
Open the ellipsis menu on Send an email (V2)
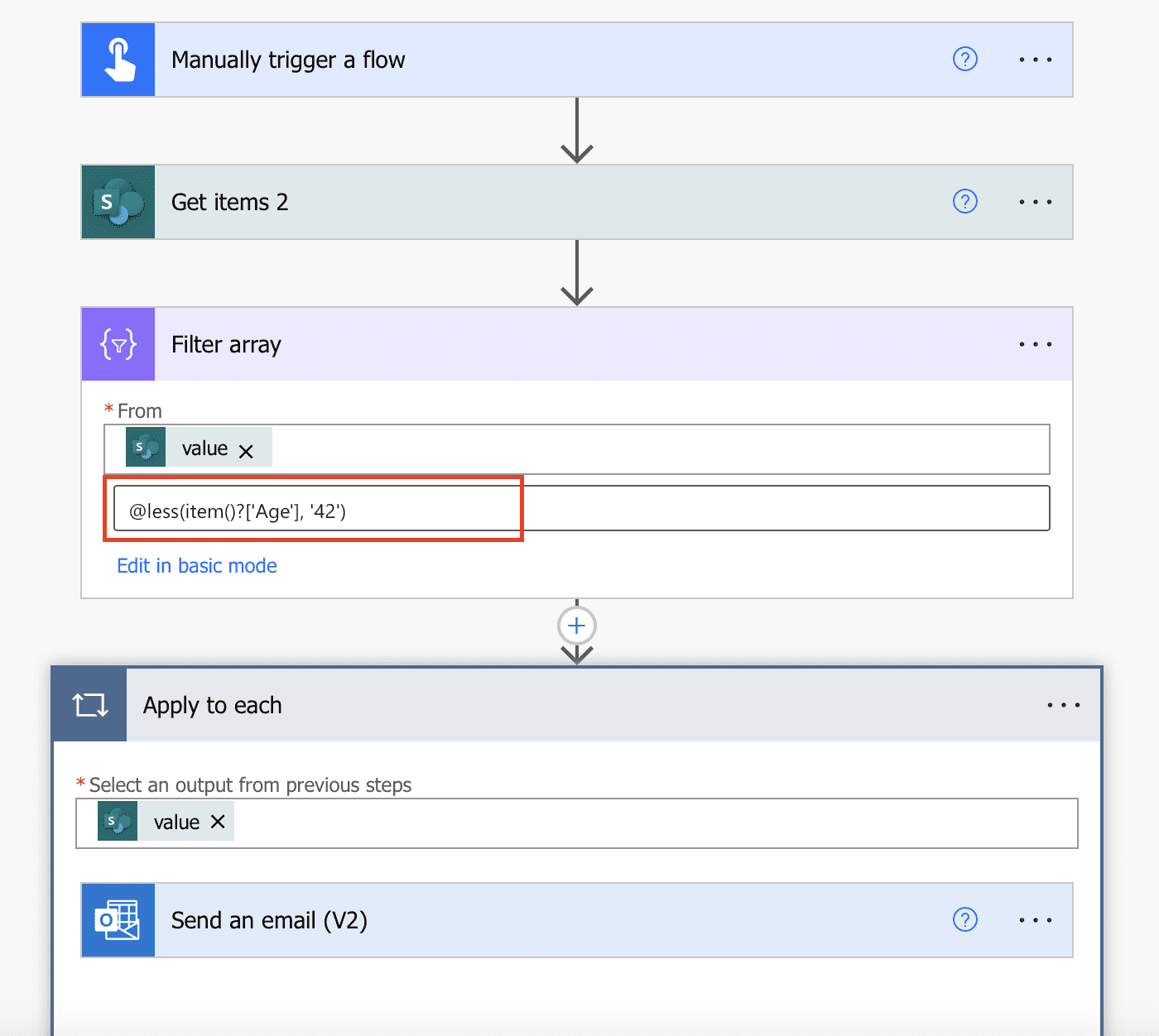[x=1035, y=919]
